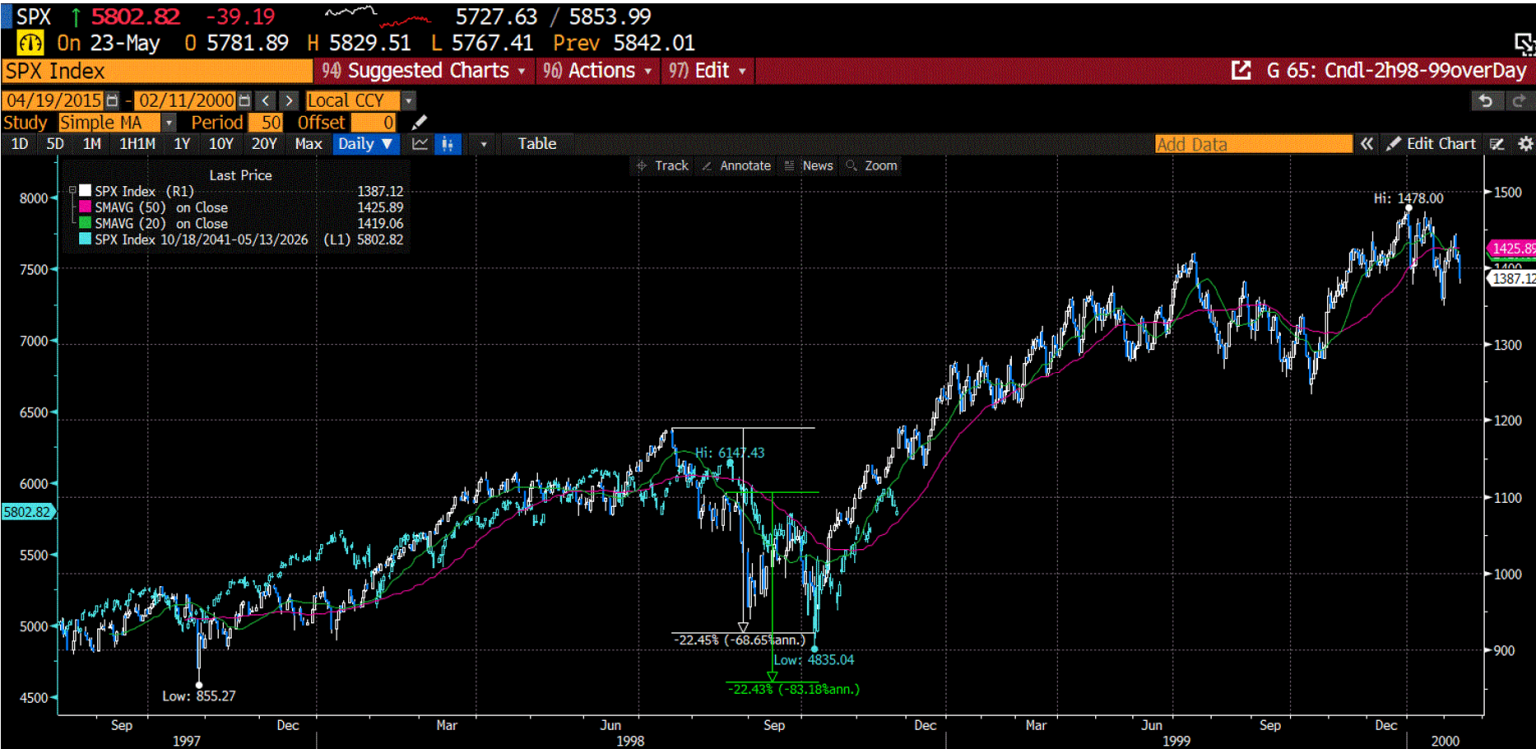1536x749 pixels.
Task: Open the Local CCY dropdown
Action: pyautogui.click(x=407, y=100)
